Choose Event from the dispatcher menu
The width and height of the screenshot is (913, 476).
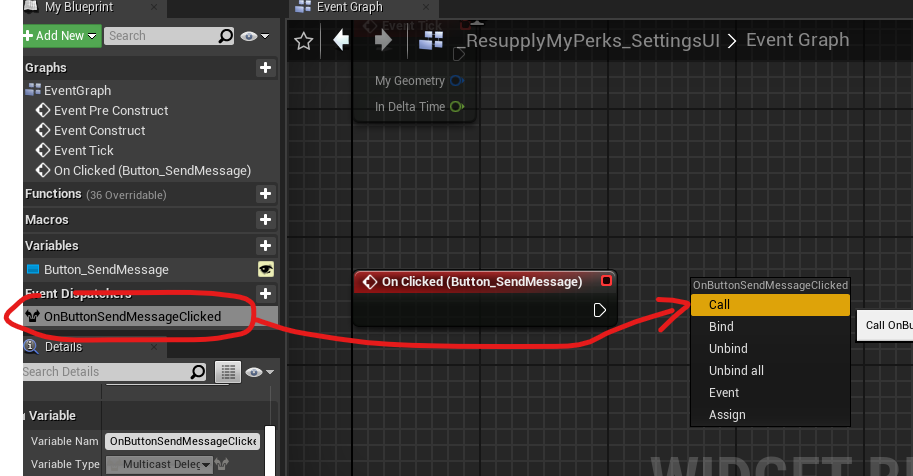click(x=770, y=393)
